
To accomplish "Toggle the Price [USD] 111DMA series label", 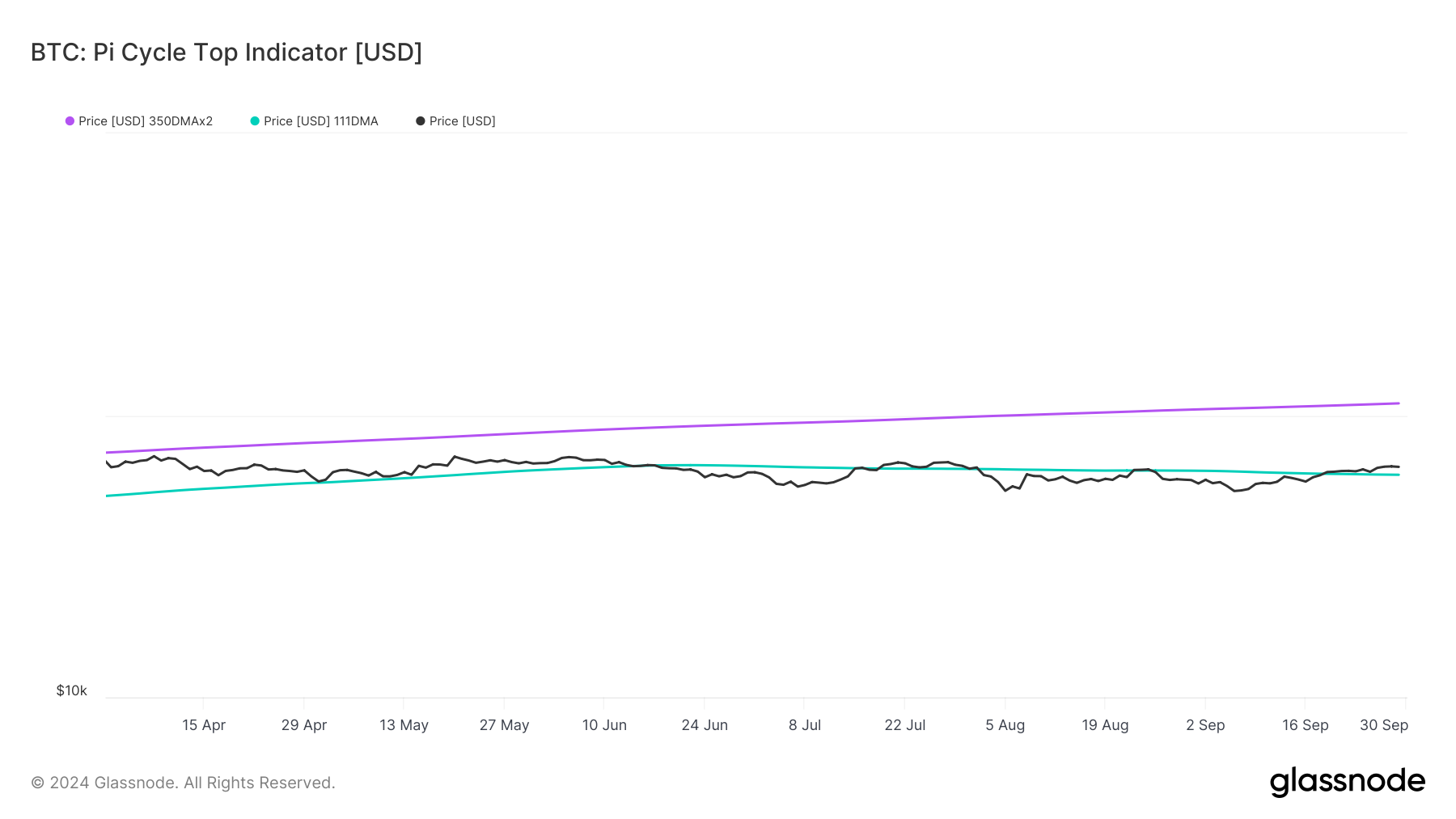I will 321,121.
